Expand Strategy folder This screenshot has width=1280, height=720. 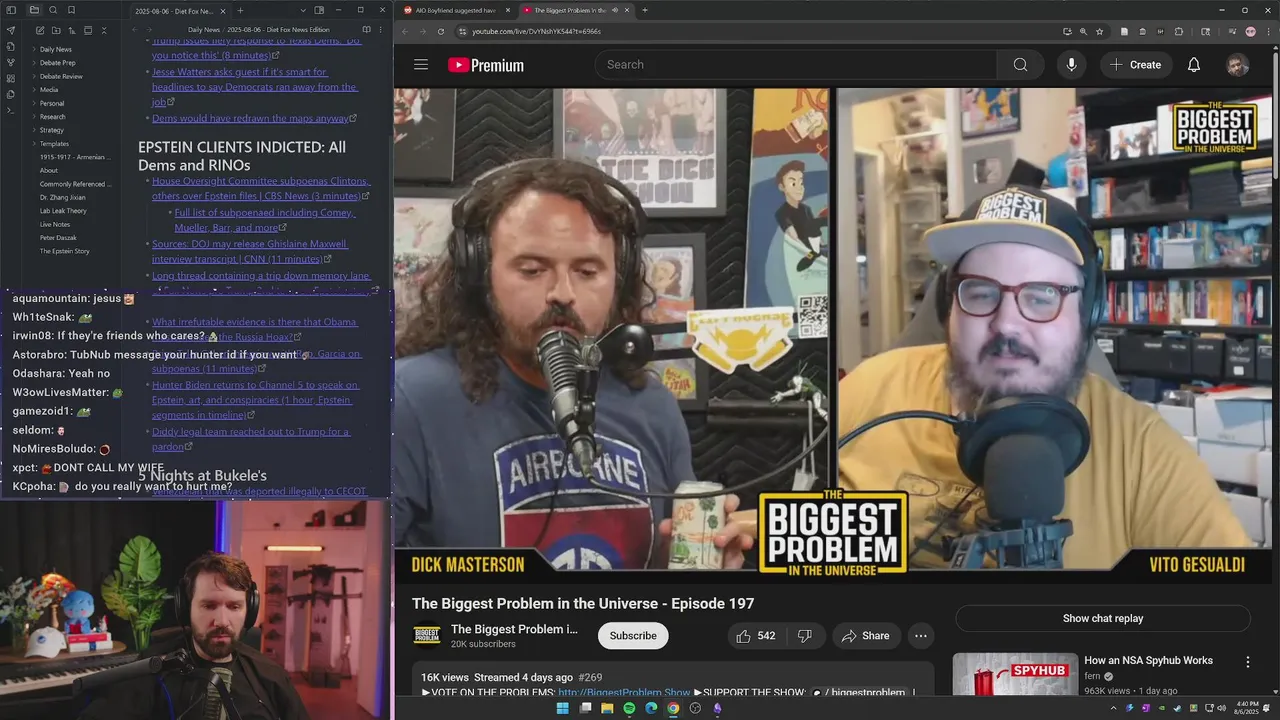click(x=51, y=130)
